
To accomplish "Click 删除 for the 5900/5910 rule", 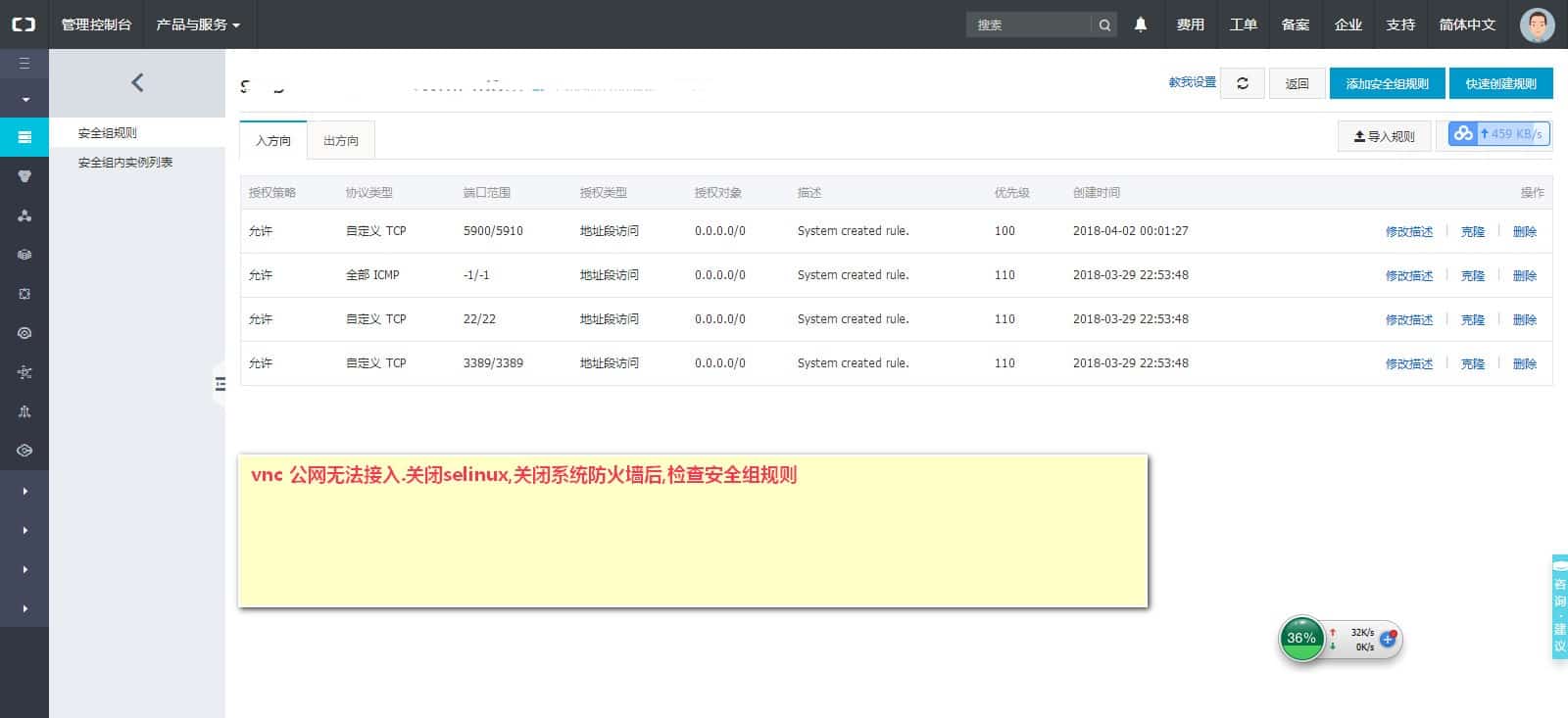I will (1524, 232).
